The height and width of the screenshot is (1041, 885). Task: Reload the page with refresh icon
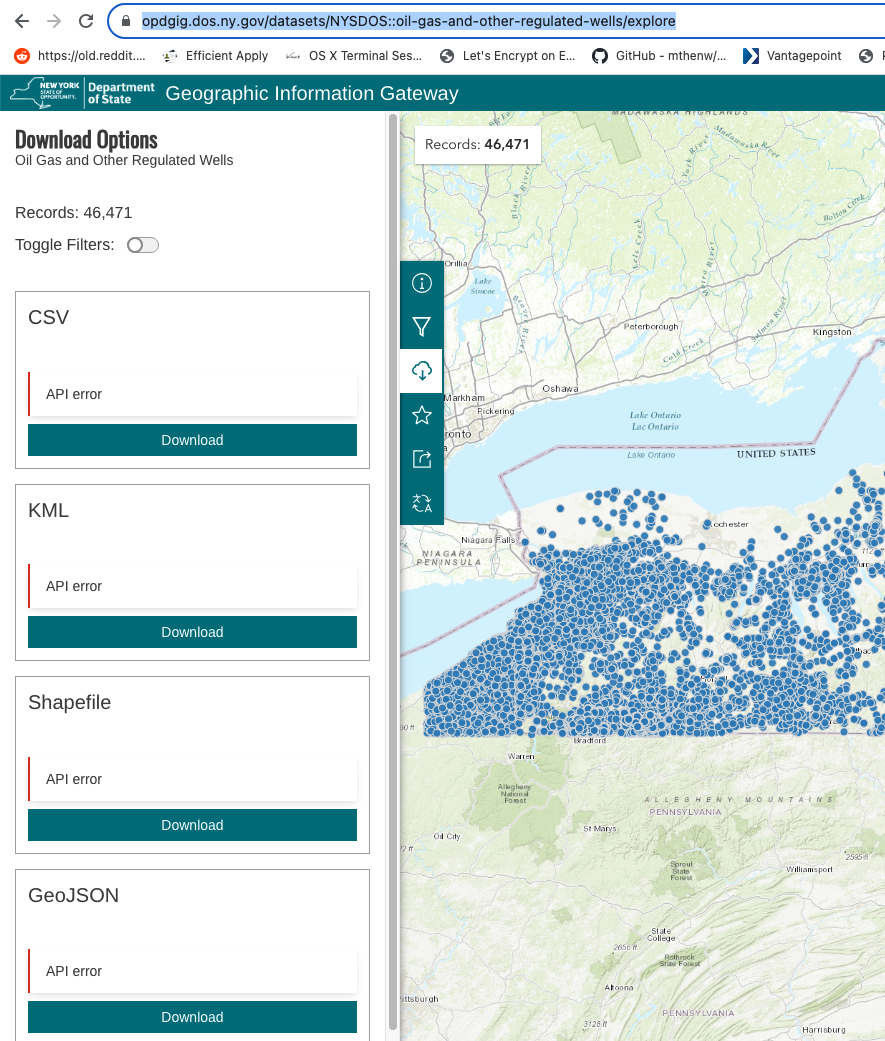pos(86,21)
